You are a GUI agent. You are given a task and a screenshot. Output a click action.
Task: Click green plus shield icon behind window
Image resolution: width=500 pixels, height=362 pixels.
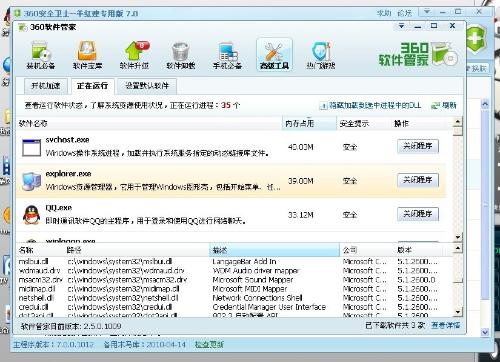(x=476, y=39)
